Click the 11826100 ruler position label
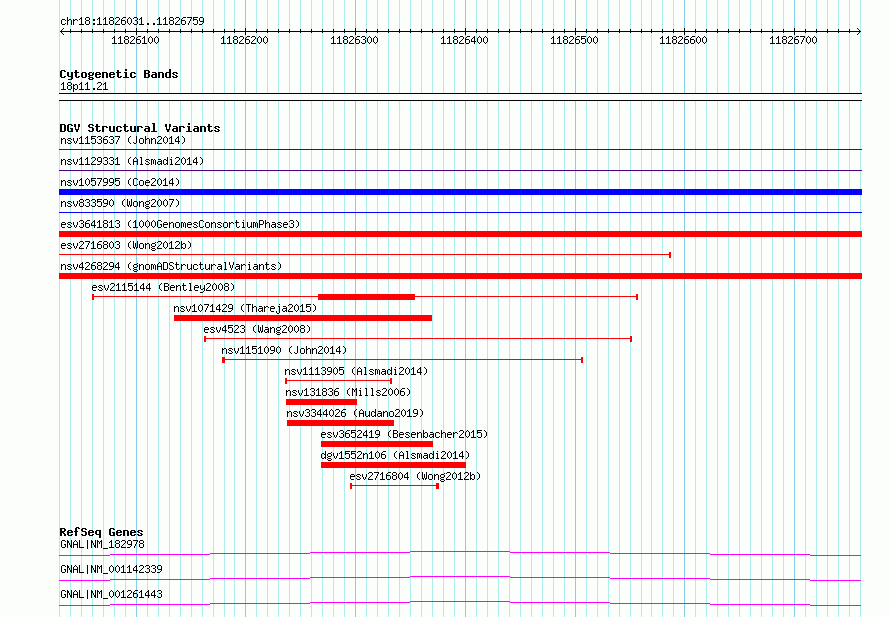The image size is (890, 617). [x=135, y=40]
